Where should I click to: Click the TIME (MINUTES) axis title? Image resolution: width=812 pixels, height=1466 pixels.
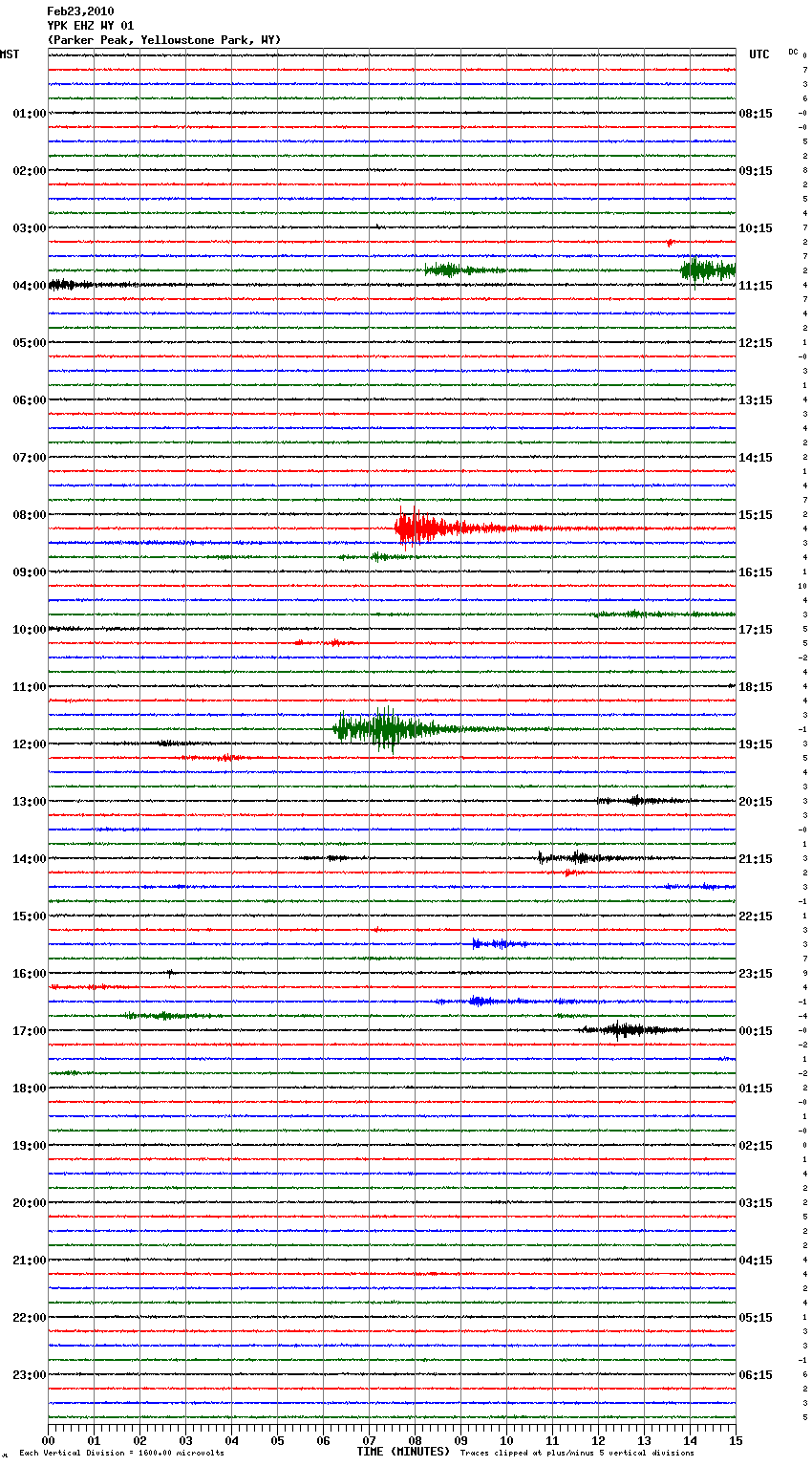click(403, 1452)
